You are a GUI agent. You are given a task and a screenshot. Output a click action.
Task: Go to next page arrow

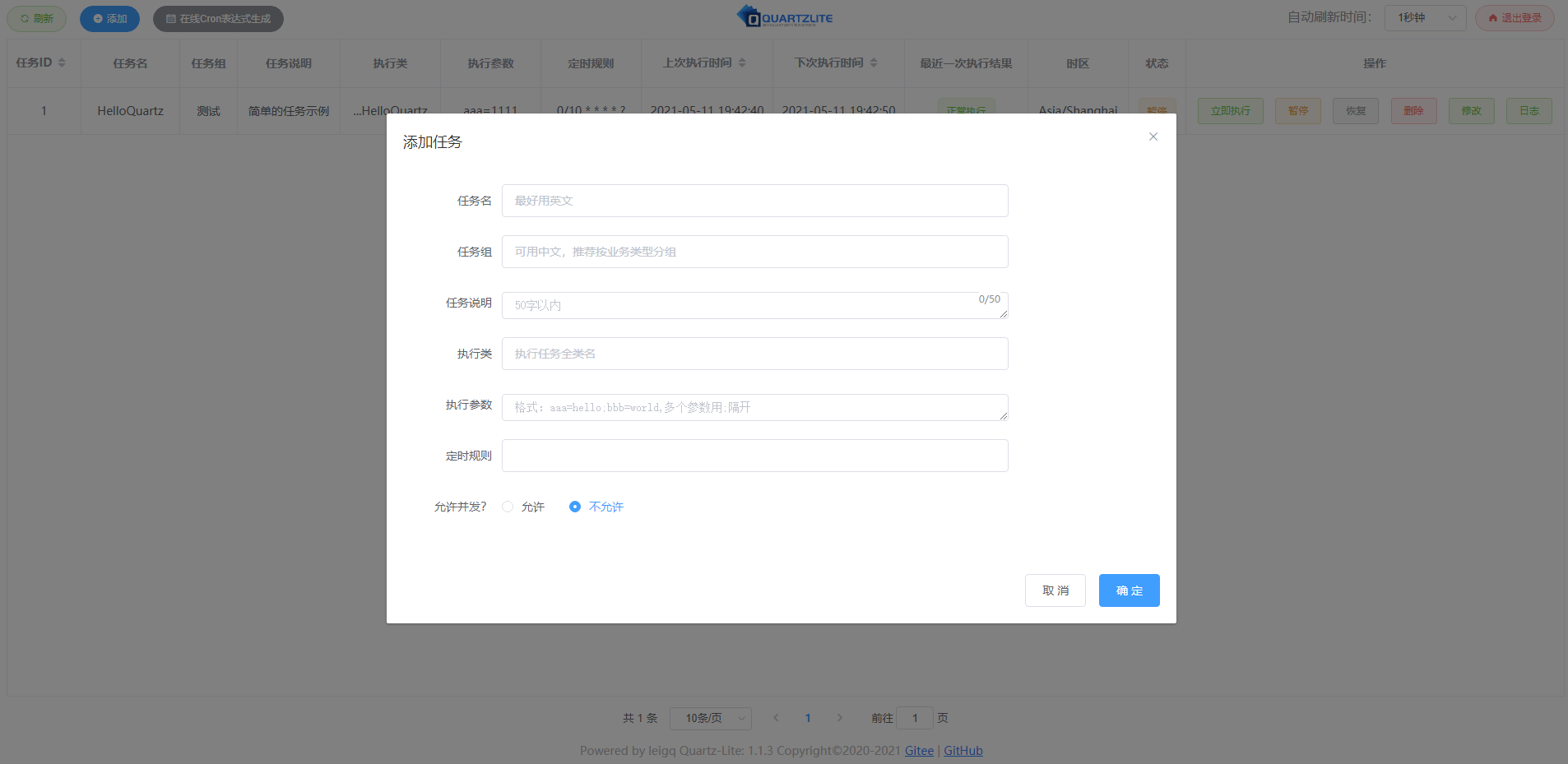839,718
